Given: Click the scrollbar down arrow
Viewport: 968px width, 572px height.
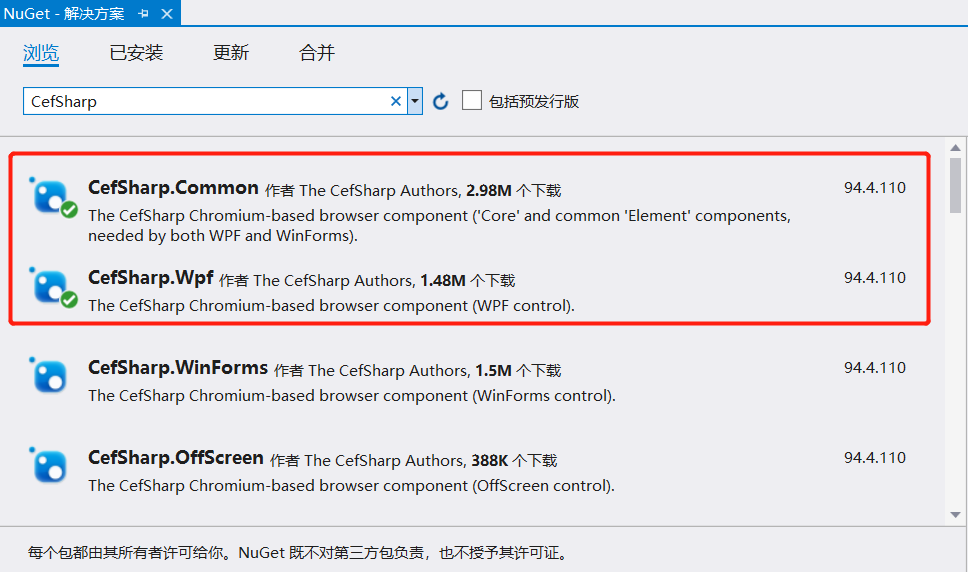Looking at the screenshot, I should tap(955, 515).
